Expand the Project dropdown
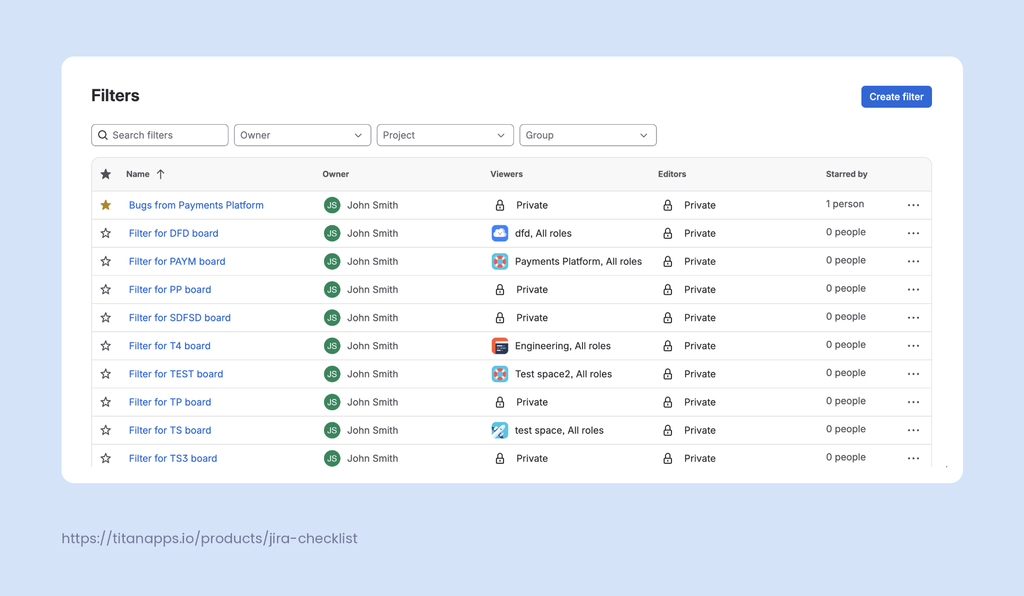Image resolution: width=1024 pixels, height=596 pixels. point(445,135)
